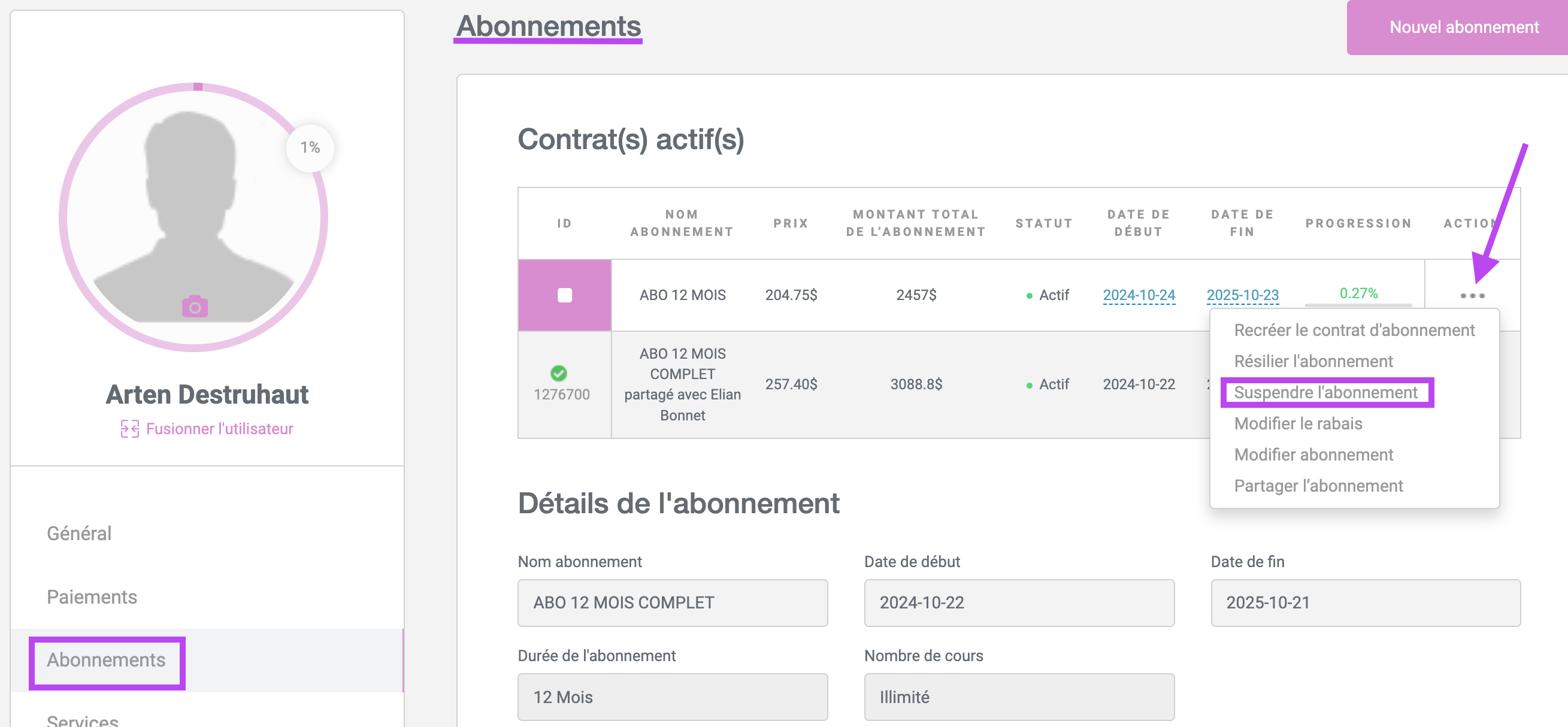Click the camera icon on profile photo

195,307
